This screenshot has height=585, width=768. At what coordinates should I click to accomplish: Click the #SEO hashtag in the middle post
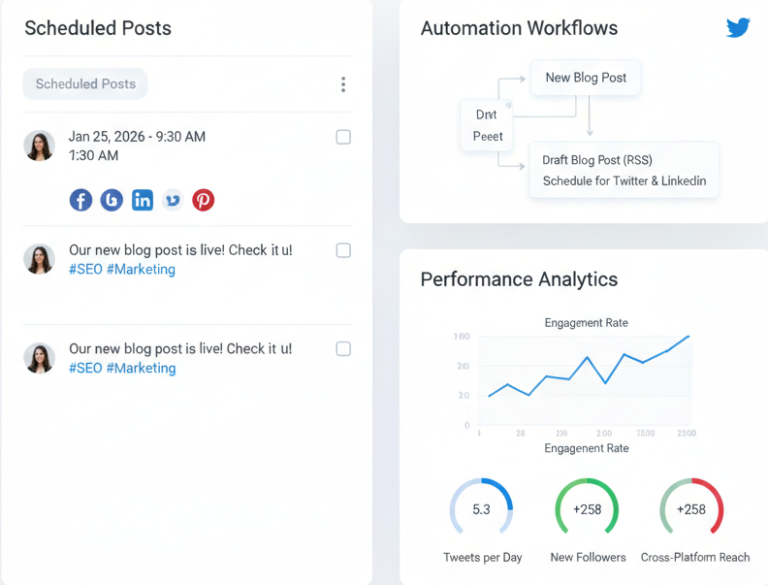[85, 269]
